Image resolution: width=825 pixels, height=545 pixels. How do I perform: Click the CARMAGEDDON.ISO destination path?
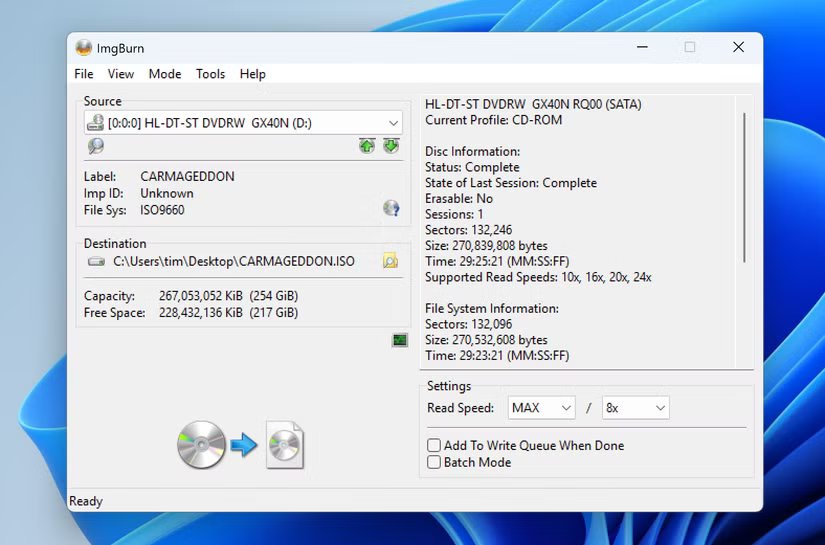233,261
